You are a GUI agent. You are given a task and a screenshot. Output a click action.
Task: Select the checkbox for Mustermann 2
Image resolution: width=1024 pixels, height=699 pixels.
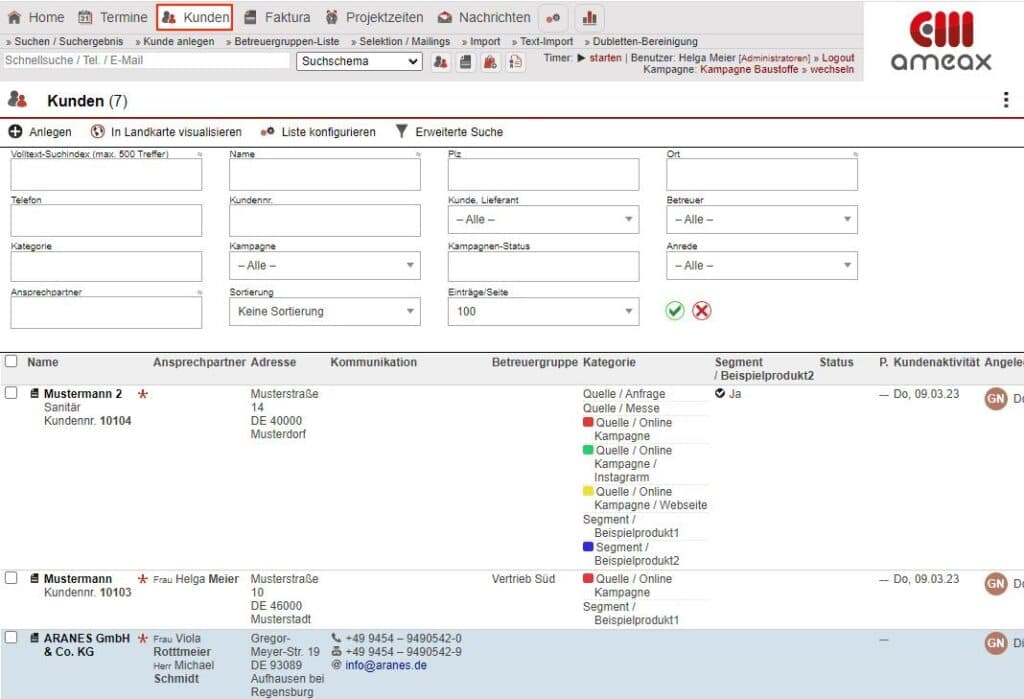pyautogui.click(x=10, y=392)
